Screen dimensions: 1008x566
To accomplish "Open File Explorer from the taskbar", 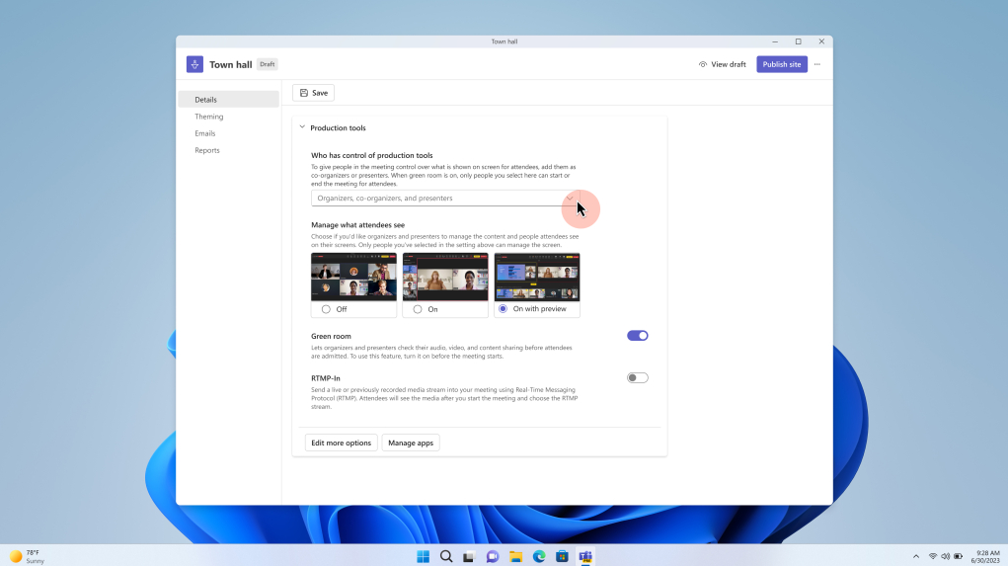I will pos(516,556).
